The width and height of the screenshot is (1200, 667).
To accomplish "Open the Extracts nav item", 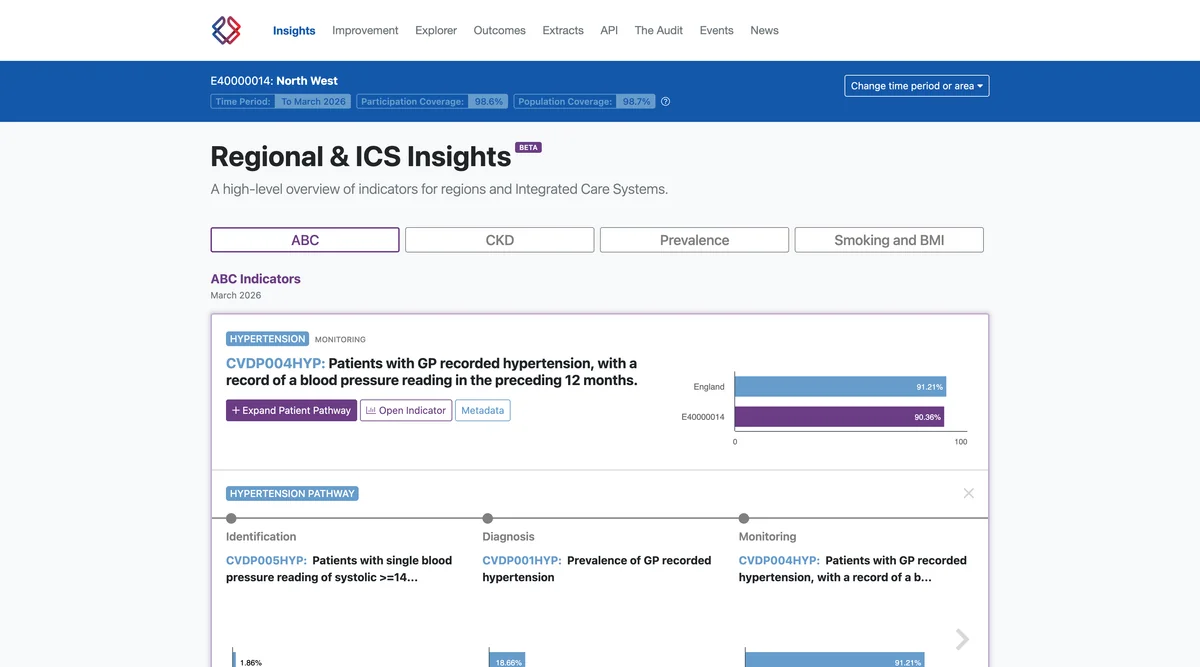I will (x=563, y=30).
